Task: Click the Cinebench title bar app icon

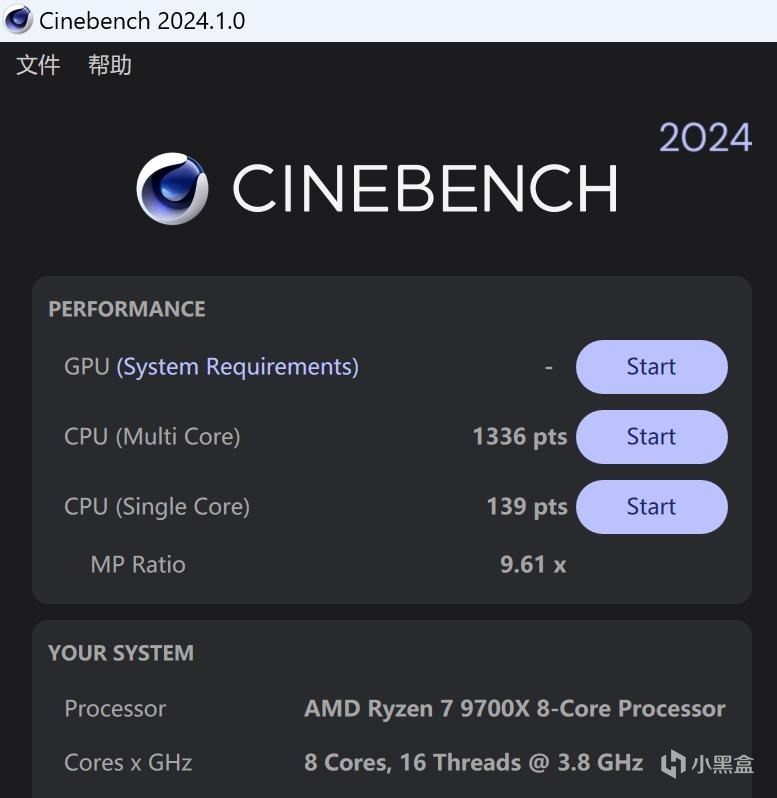Action: (x=18, y=20)
